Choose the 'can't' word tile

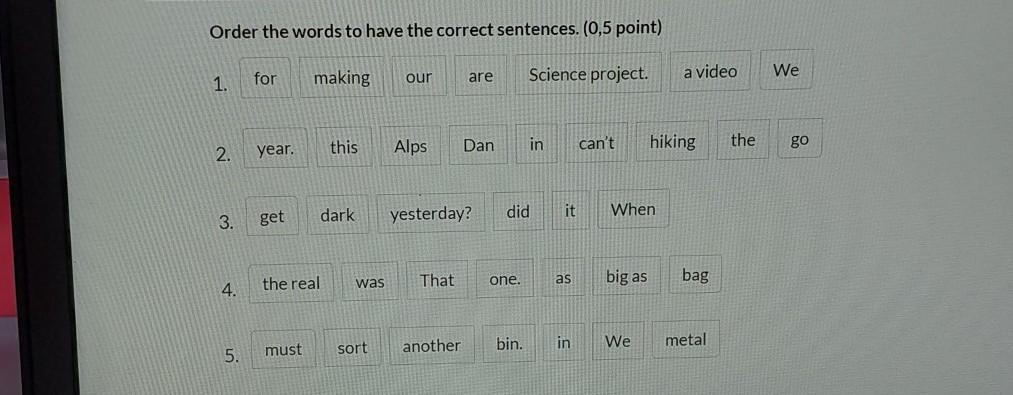pyautogui.click(x=596, y=143)
